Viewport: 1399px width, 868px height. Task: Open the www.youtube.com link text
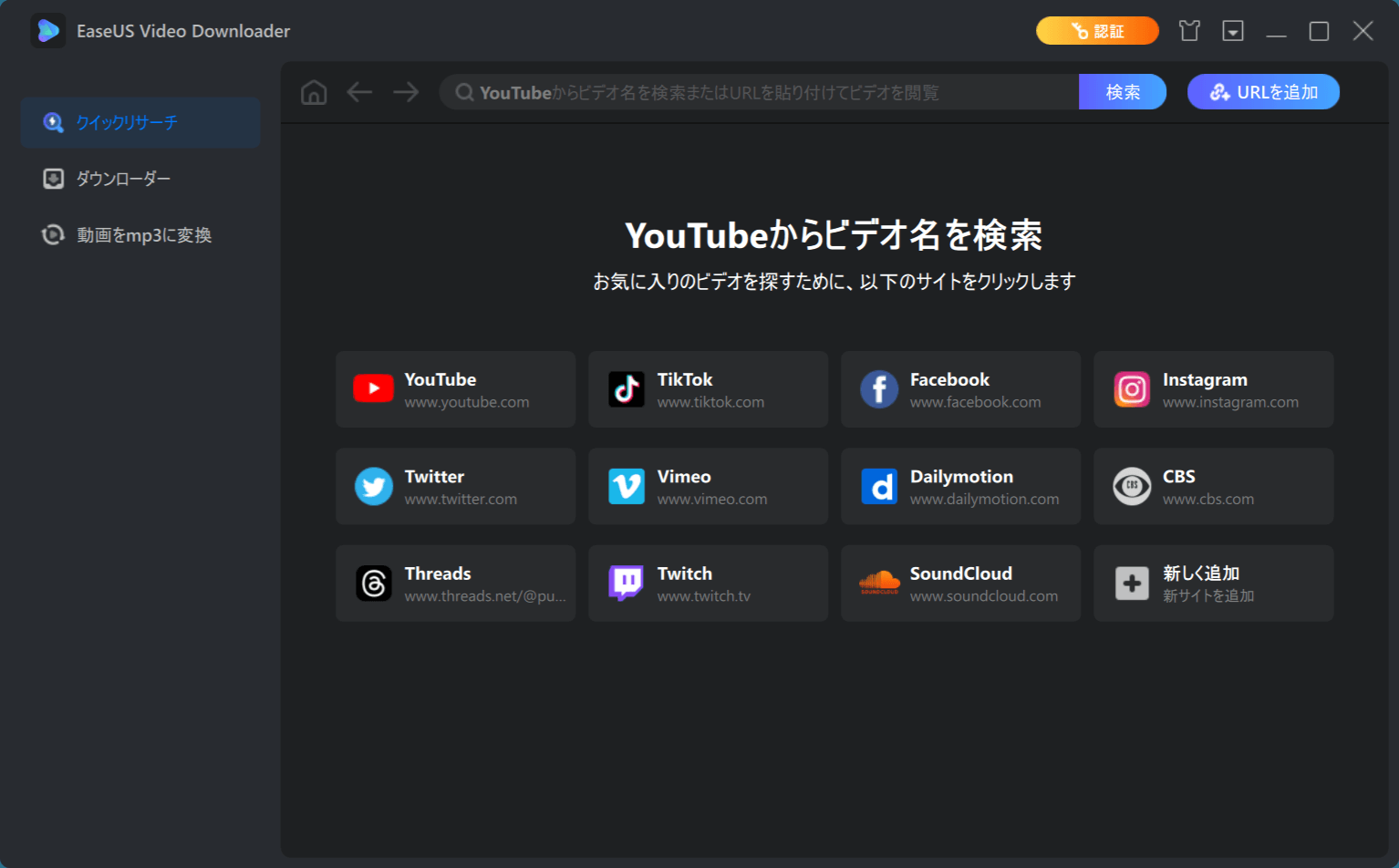click(x=467, y=402)
